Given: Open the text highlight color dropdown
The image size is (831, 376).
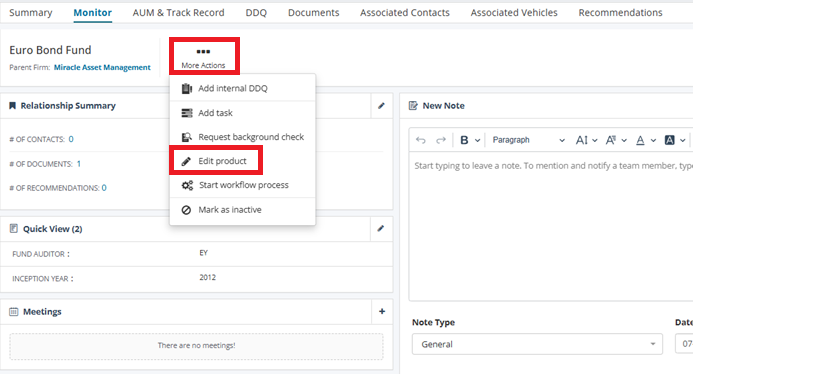Looking at the screenshot, I should [x=675, y=140].
